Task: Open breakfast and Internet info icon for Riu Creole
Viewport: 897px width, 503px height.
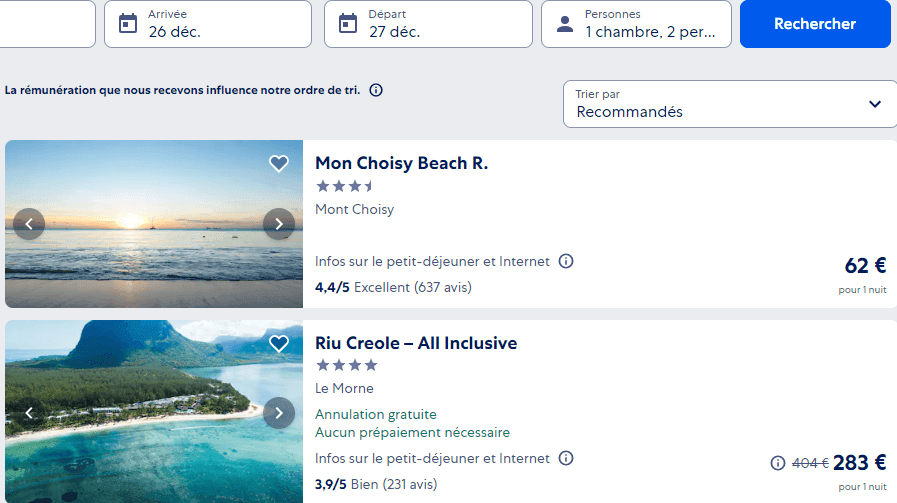Action: tap(566, 458)
